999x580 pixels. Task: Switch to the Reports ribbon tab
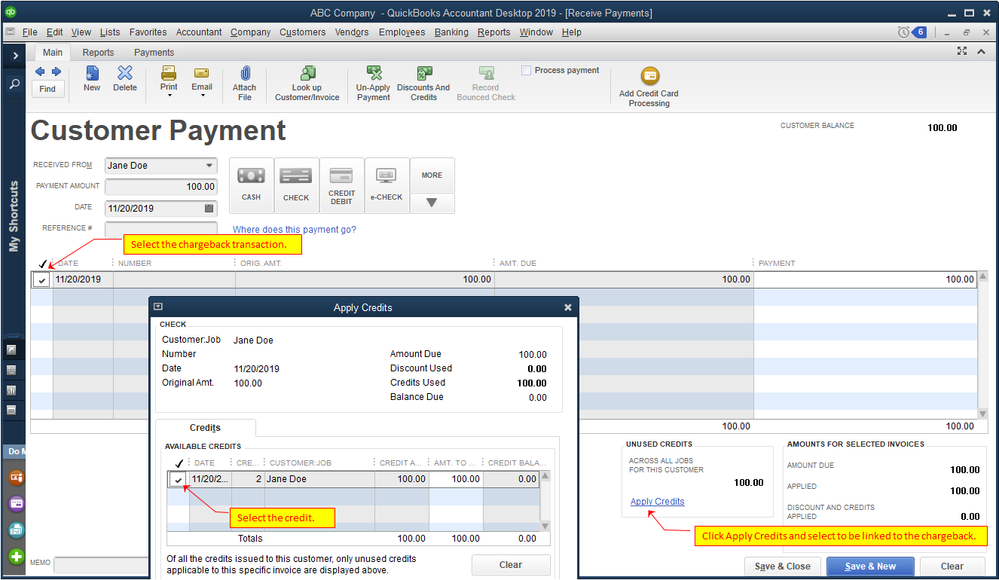pos(98,52)
